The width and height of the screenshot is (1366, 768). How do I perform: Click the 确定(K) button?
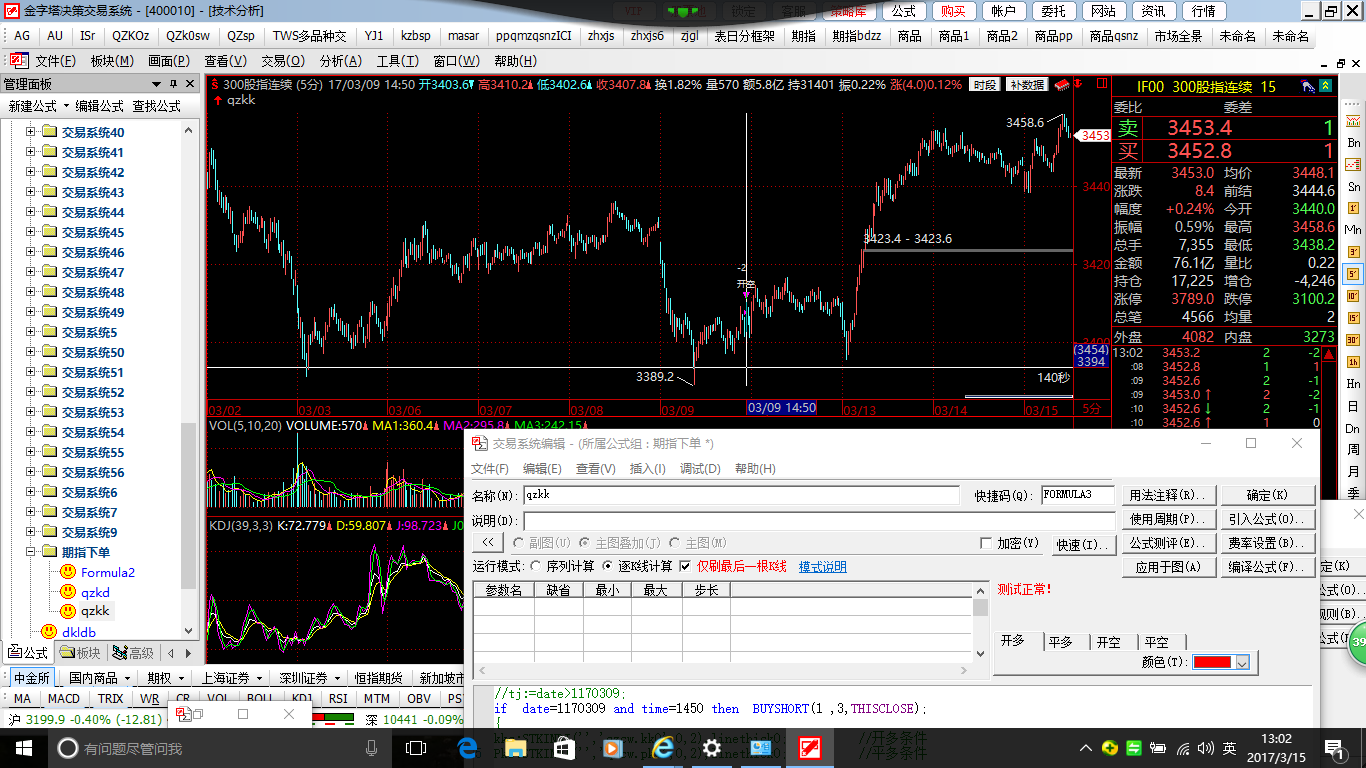pos(1267,495)
